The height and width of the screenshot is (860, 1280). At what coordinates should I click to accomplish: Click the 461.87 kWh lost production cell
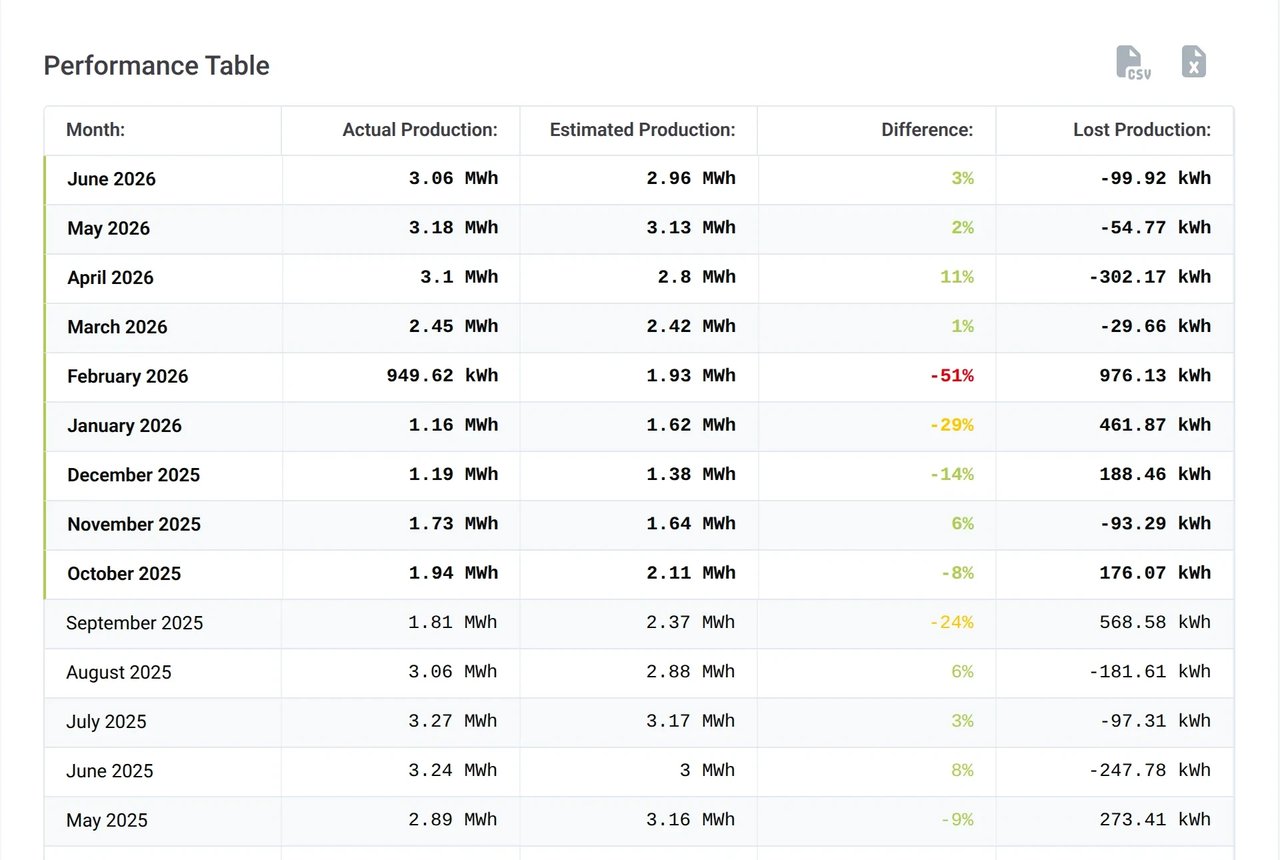pos(1155,425)
